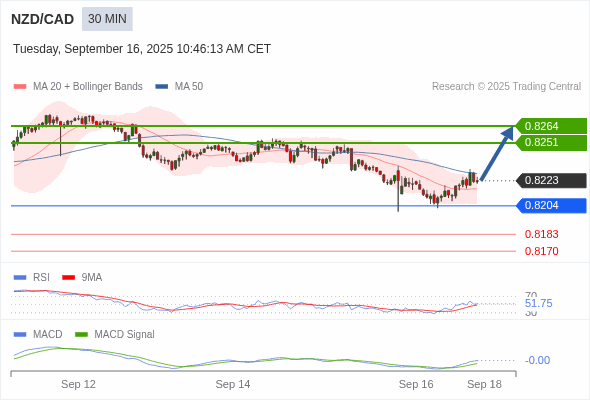Click the Sep 12 axis label
Image resolution: width=590 pixels, height=400 pixels.
(x=78, y=384)
